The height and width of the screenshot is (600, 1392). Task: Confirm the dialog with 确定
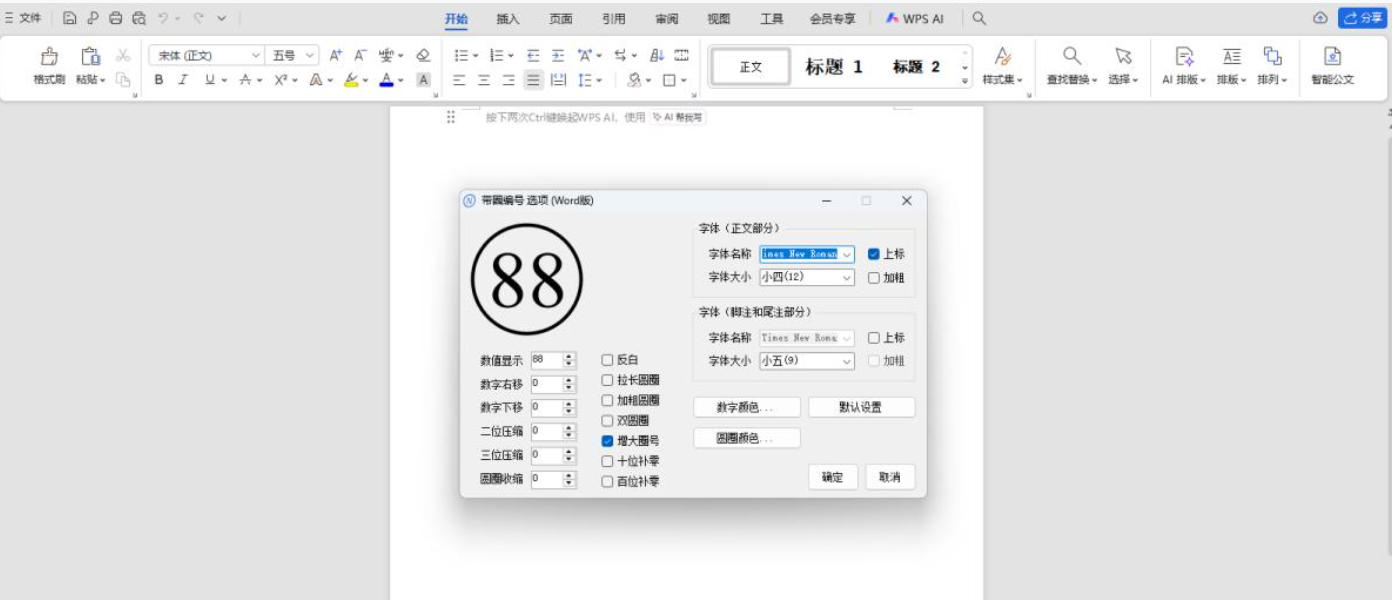[x=833, y=478]
